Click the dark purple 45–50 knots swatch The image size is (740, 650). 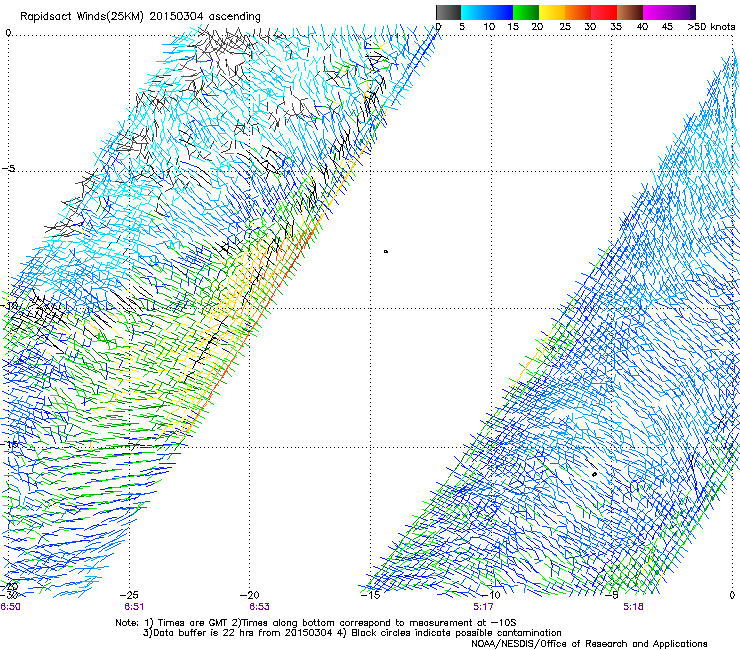pyautogui.click(x=682, y=12)
